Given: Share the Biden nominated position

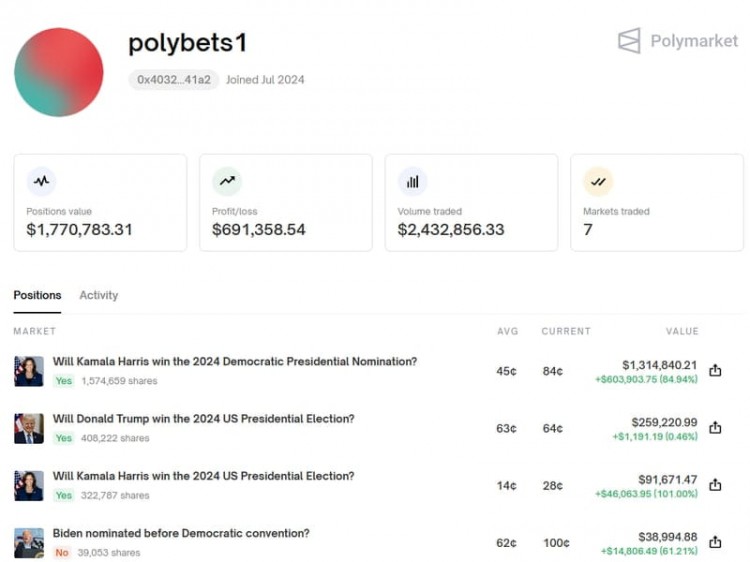Looking at the screenshot, I should tap(715, 542).
